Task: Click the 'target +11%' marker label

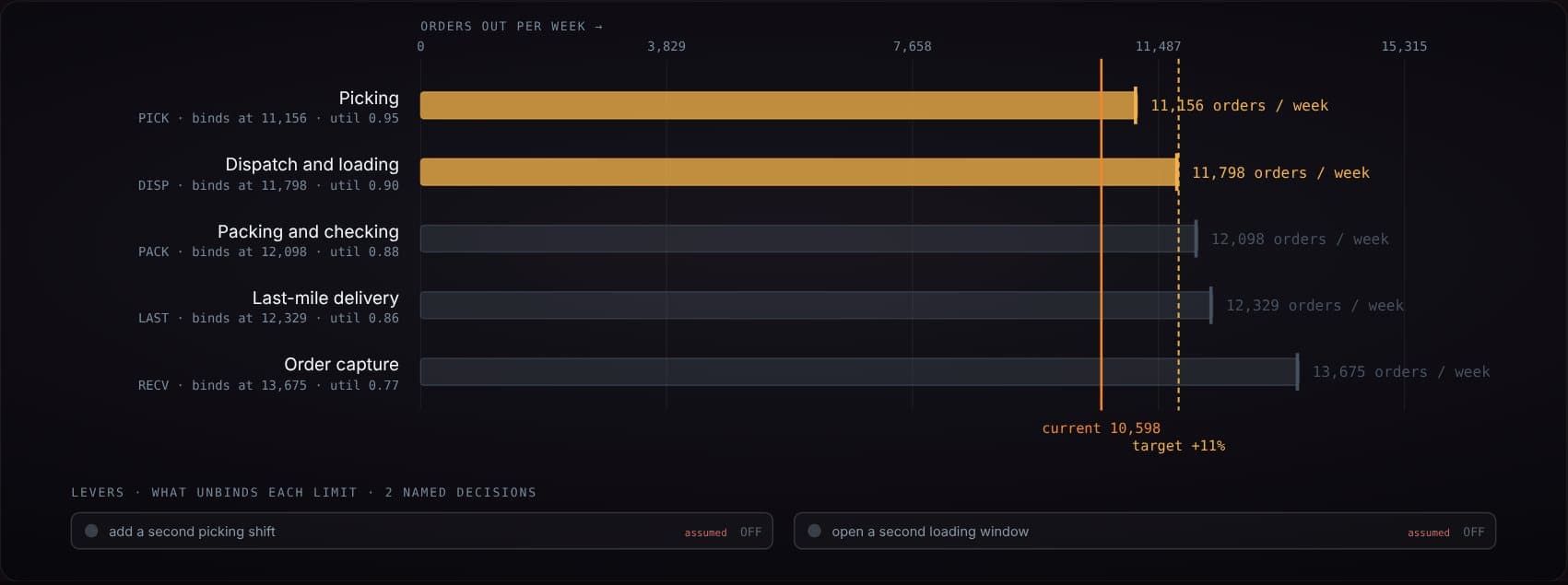Action: (x=1178, y=446)
